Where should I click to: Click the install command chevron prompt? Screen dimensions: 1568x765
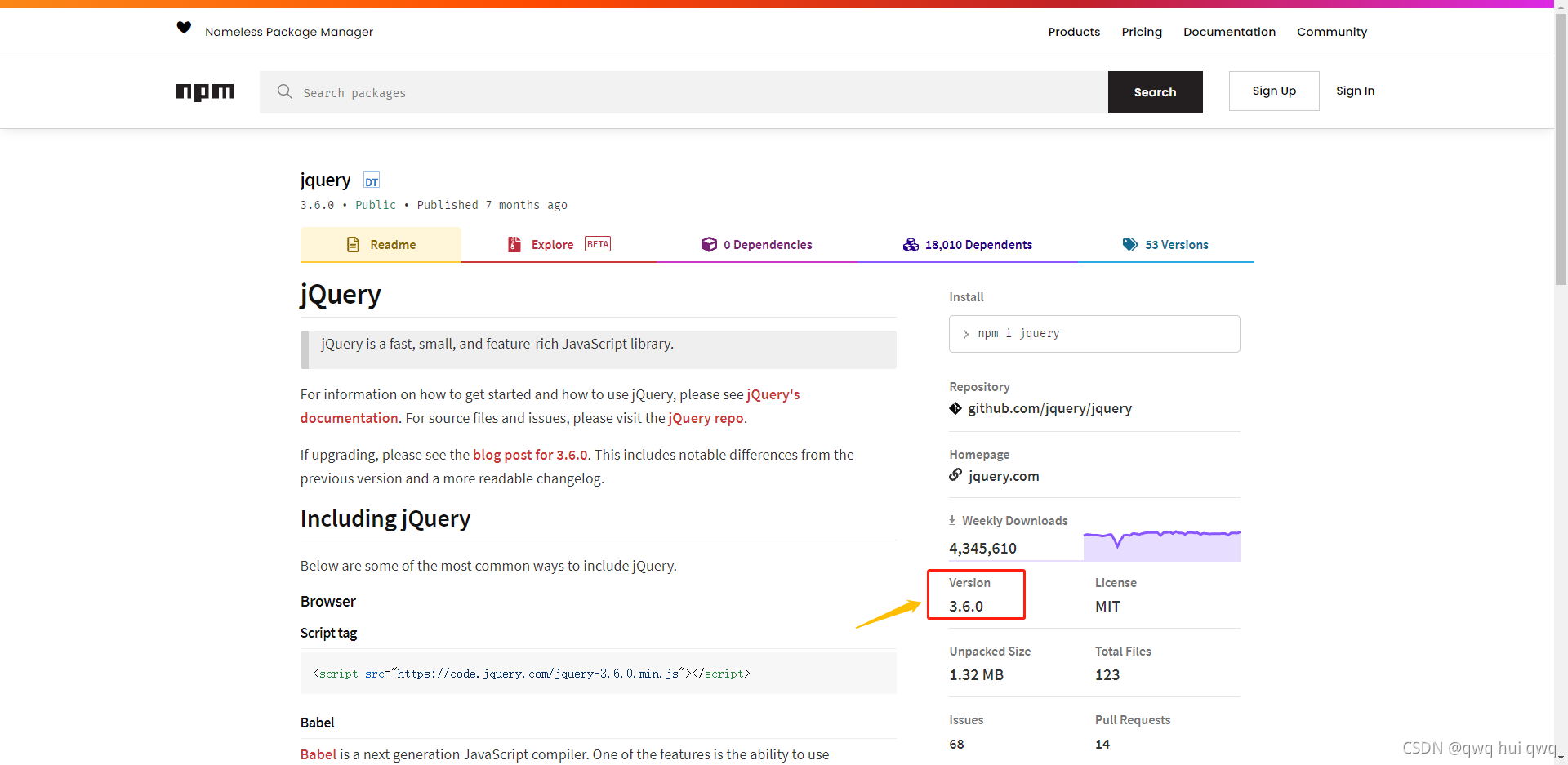coord(966,334)
